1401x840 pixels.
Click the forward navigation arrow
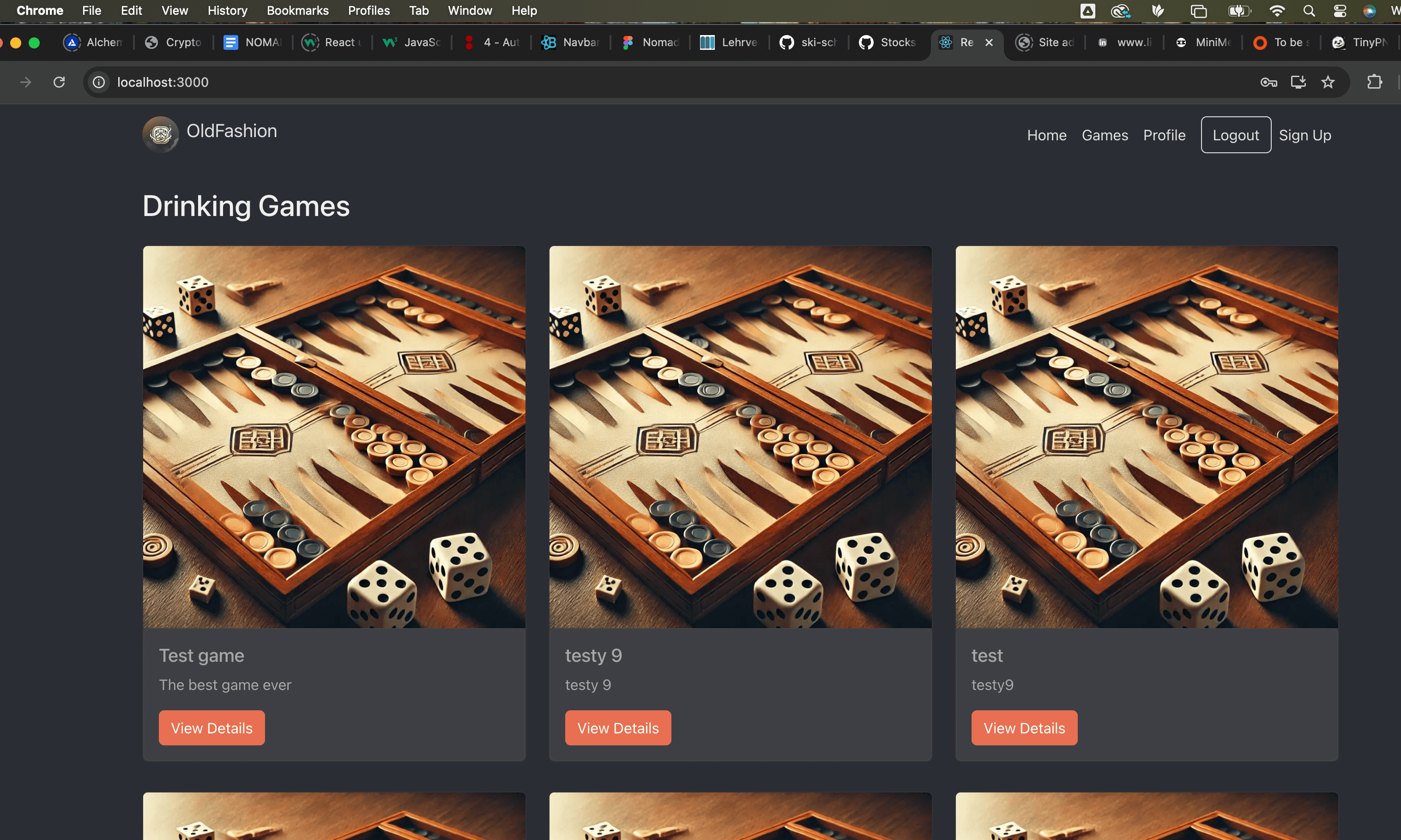click(25, 82)
